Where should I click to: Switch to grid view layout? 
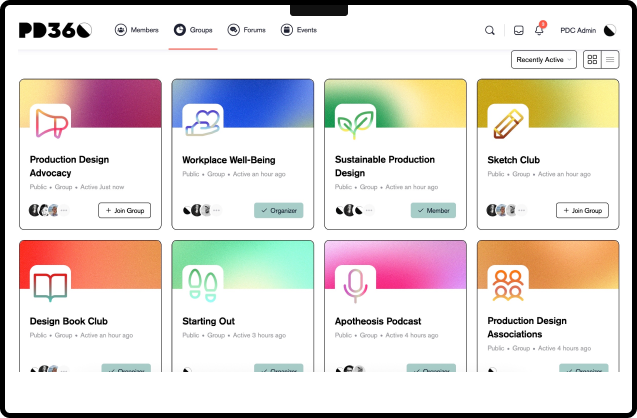click(x=592, y=60)
